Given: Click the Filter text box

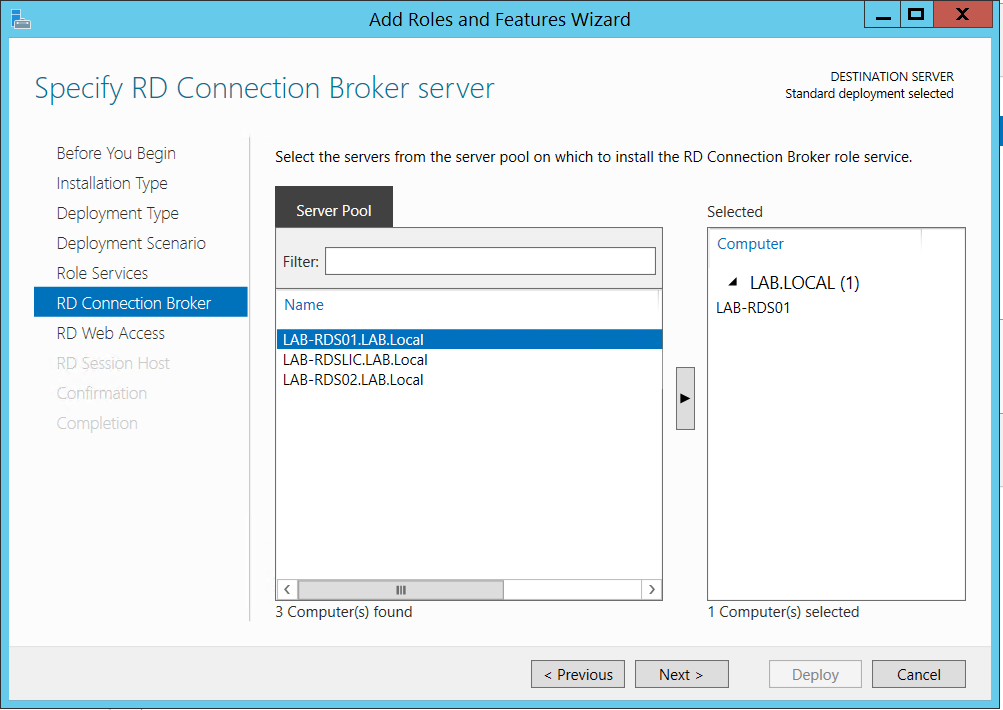Looking at the screenshot, I should [x=490, y=261].
